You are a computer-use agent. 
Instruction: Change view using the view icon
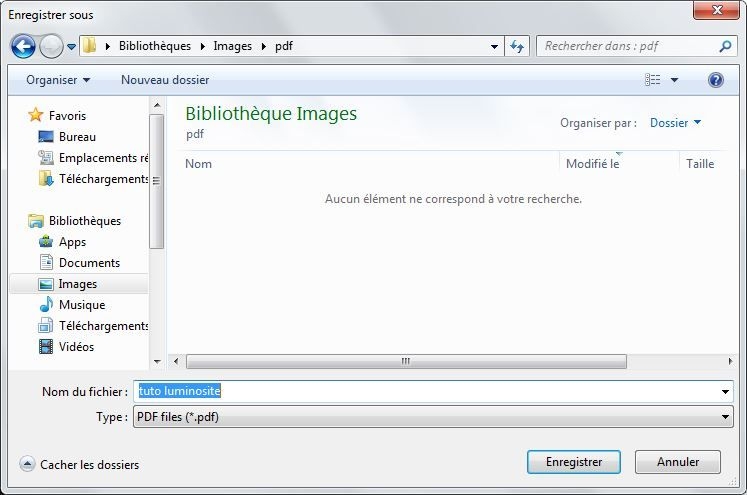click(653, 80)
